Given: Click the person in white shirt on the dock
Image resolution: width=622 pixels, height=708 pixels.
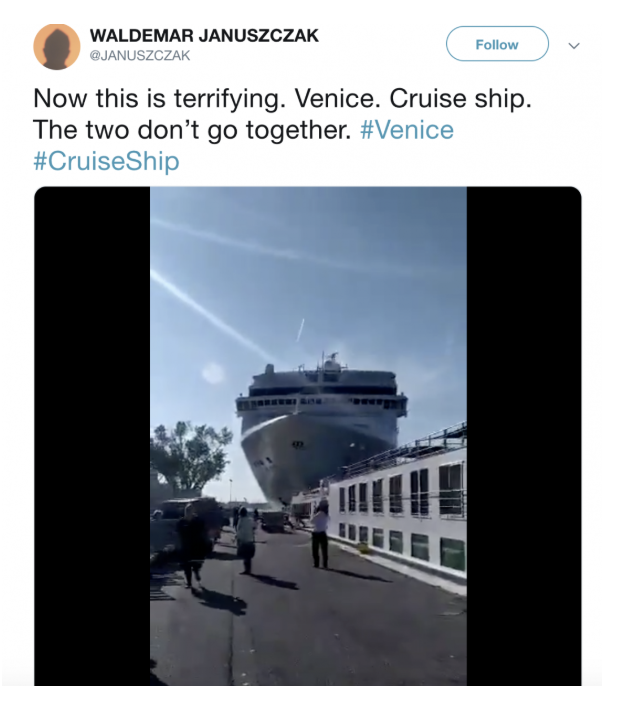Looking at the screenshot, I should [320, 533].
